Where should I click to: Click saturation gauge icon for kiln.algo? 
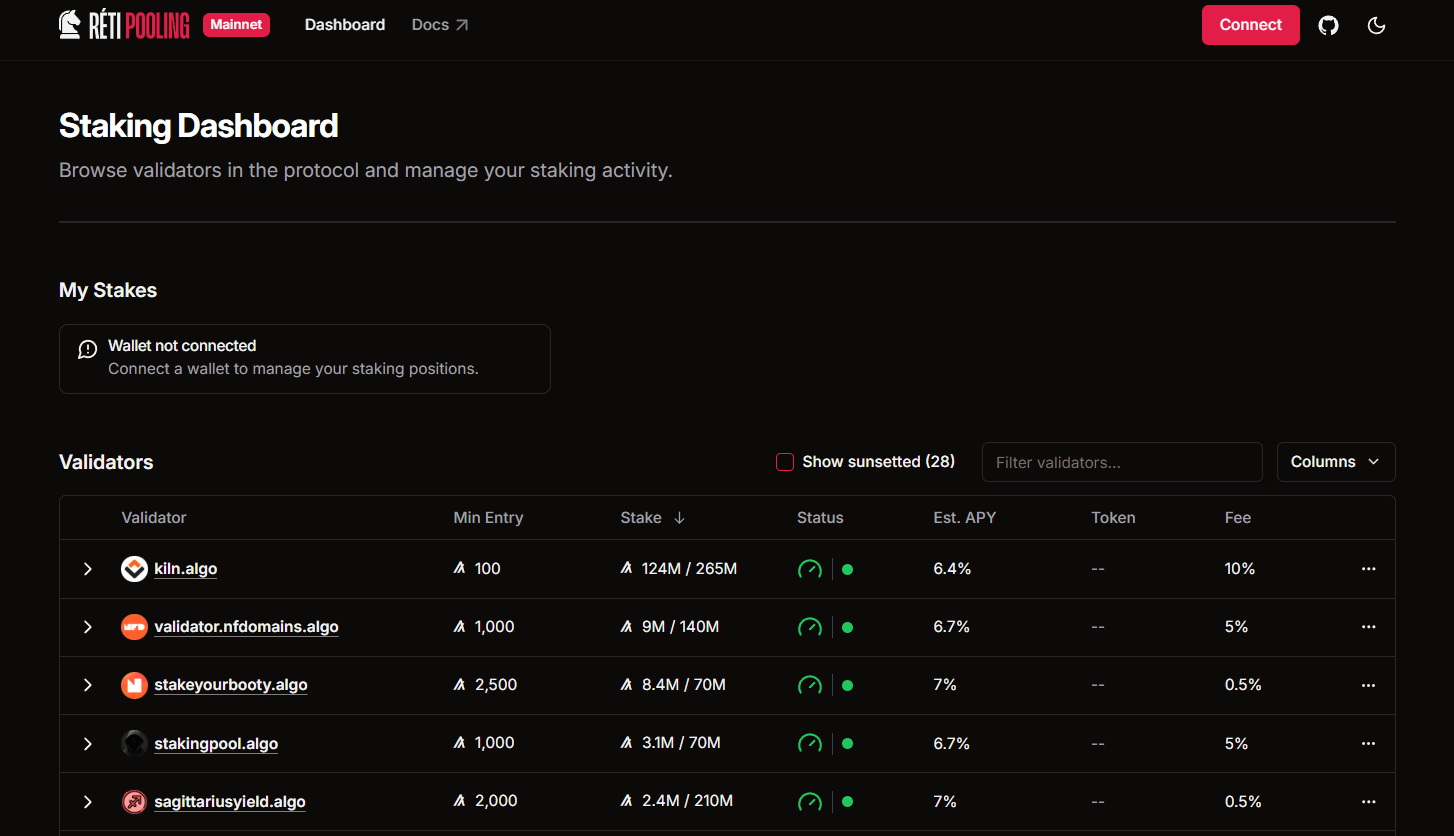tap(810, 569)
